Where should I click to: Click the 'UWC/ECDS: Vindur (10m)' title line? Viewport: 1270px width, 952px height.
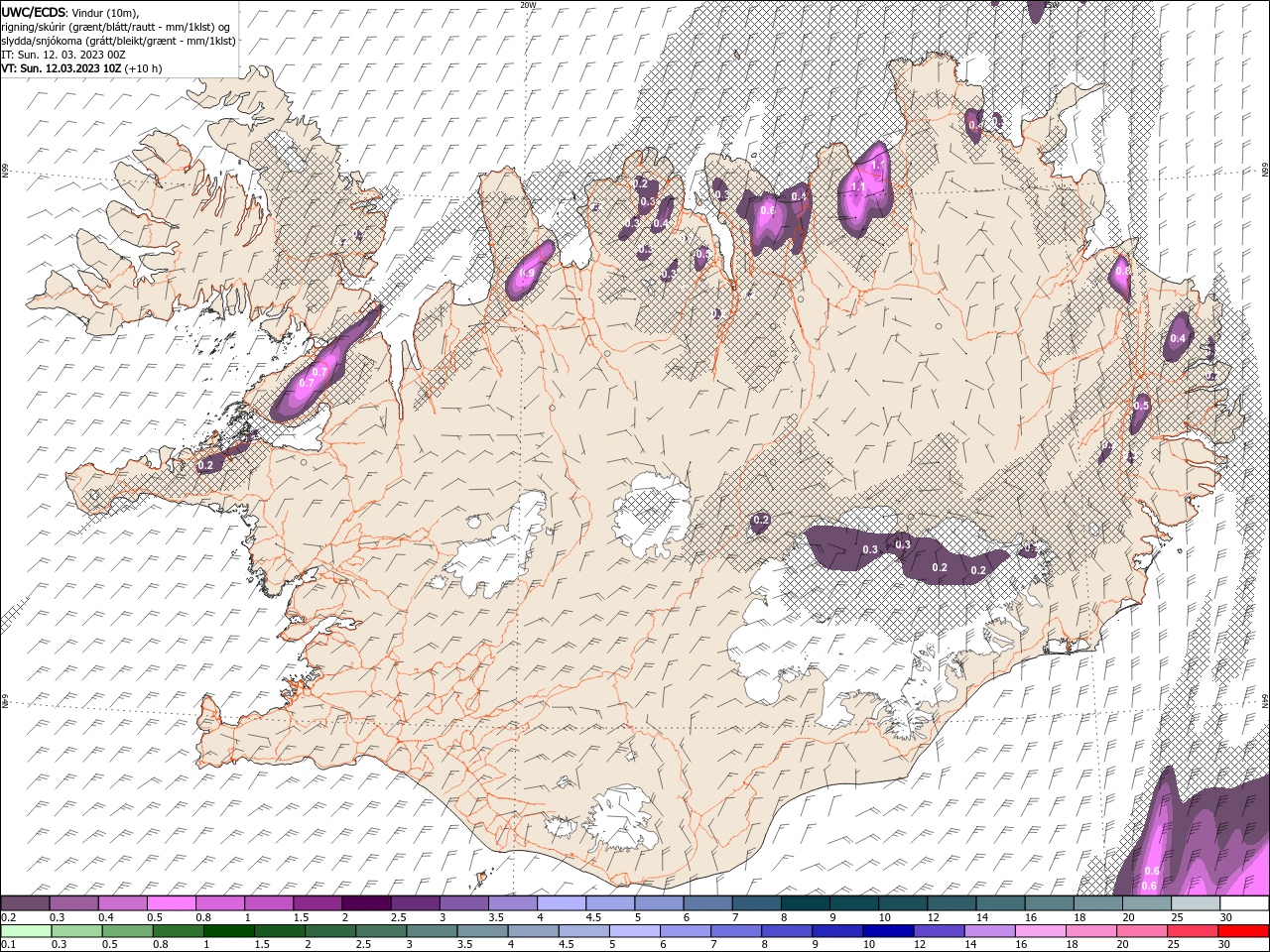click(70, 12)
